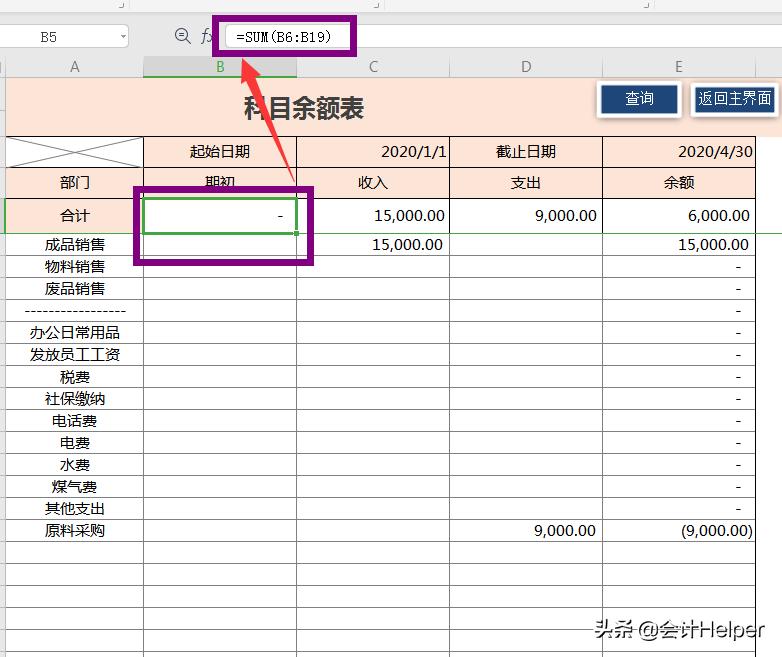Click the diagonal-crossed cell above 部门
Image resolution: width=782 pixels, height=657 pixels.
(x=74, y=152)
